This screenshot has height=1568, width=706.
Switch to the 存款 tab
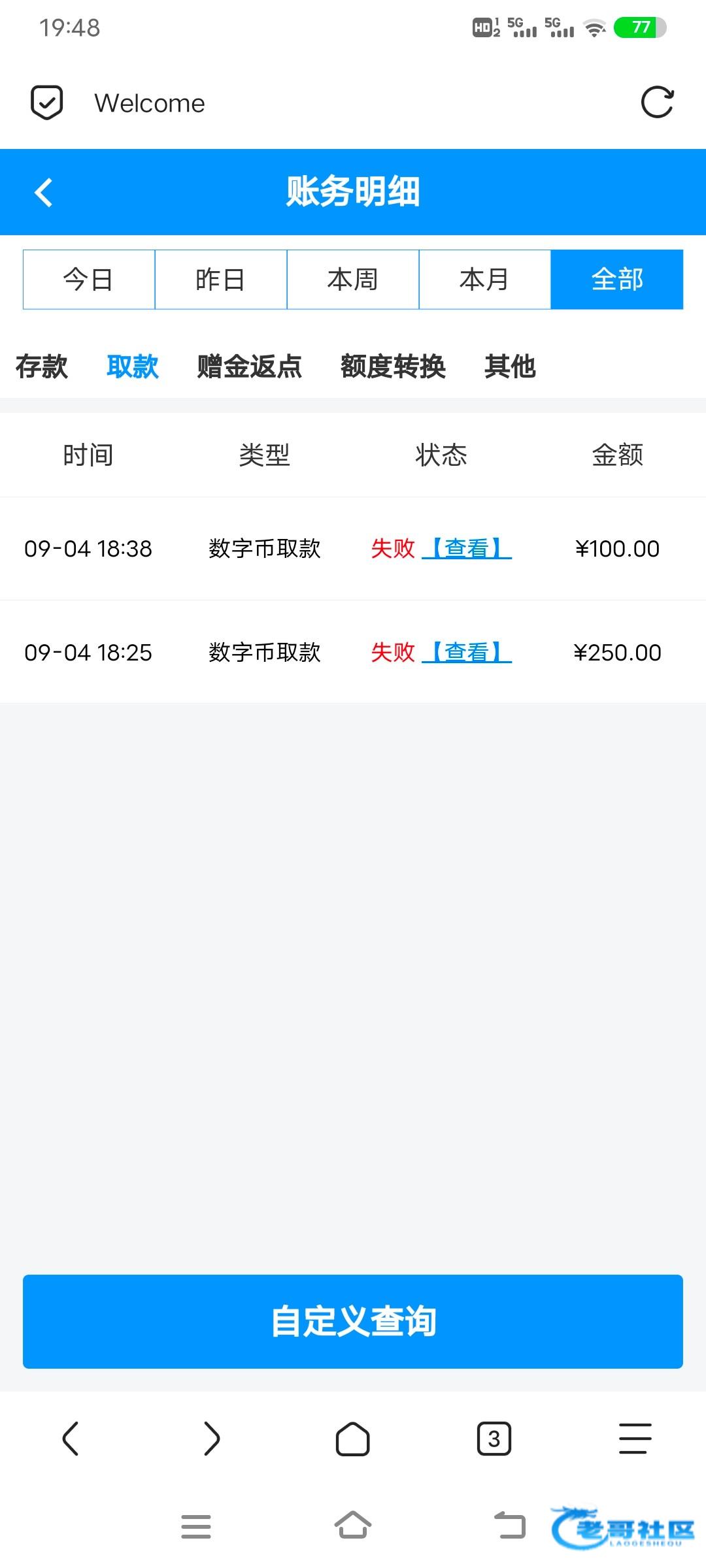[42, 367]
